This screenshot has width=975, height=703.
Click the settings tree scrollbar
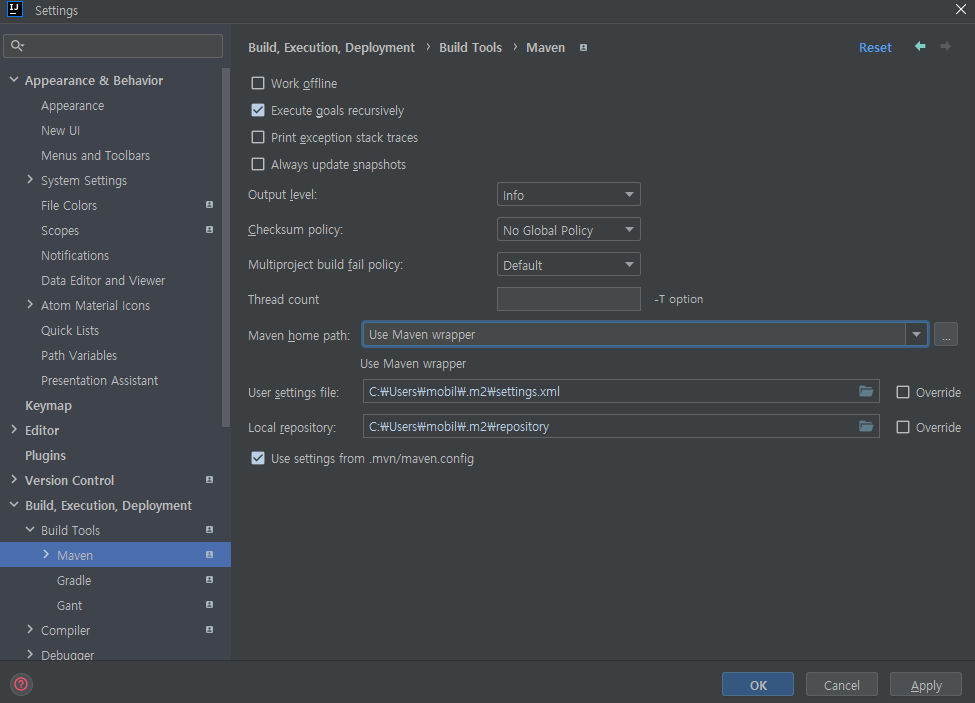coord(226,250)
